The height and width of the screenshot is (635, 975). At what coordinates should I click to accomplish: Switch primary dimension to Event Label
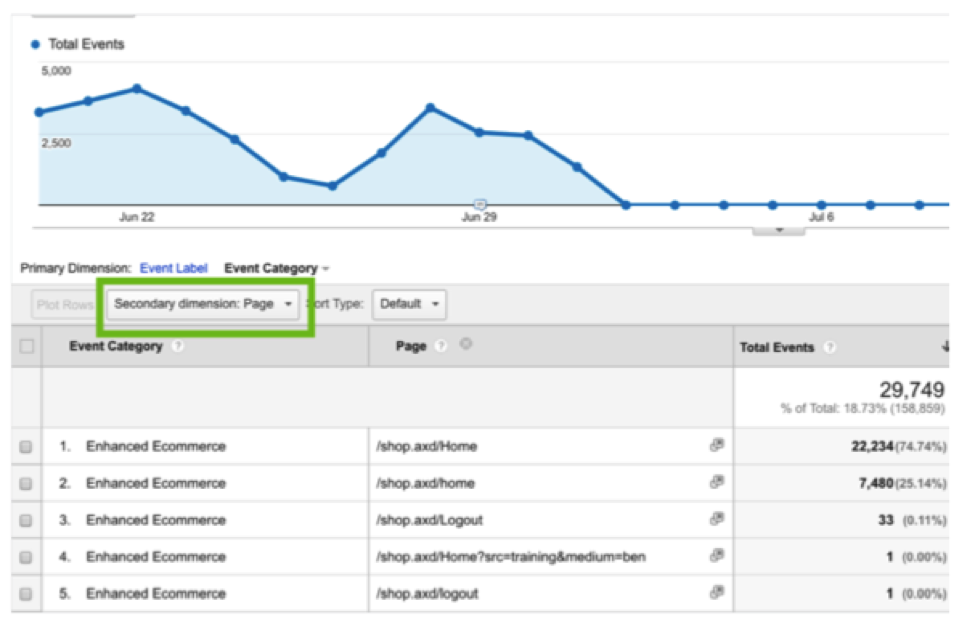[173, 268]
